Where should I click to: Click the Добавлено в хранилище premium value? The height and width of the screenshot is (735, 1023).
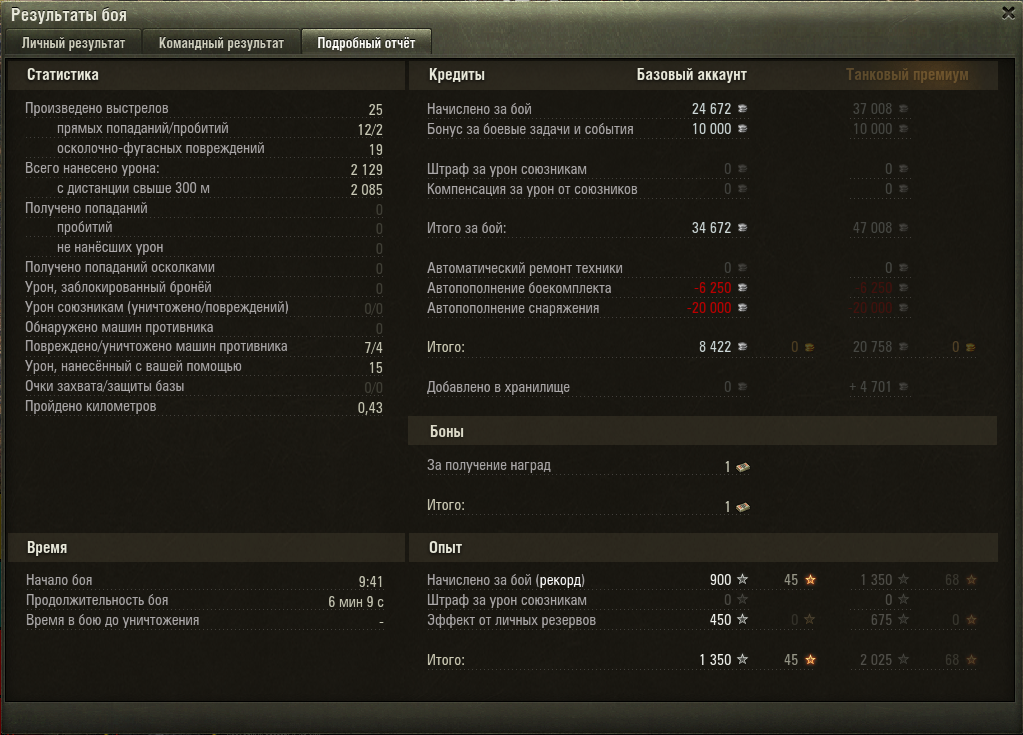tap(870, 387)
